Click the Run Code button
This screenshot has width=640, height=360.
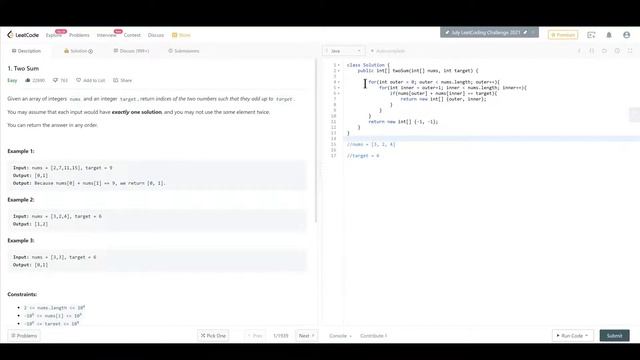[573, 336]
